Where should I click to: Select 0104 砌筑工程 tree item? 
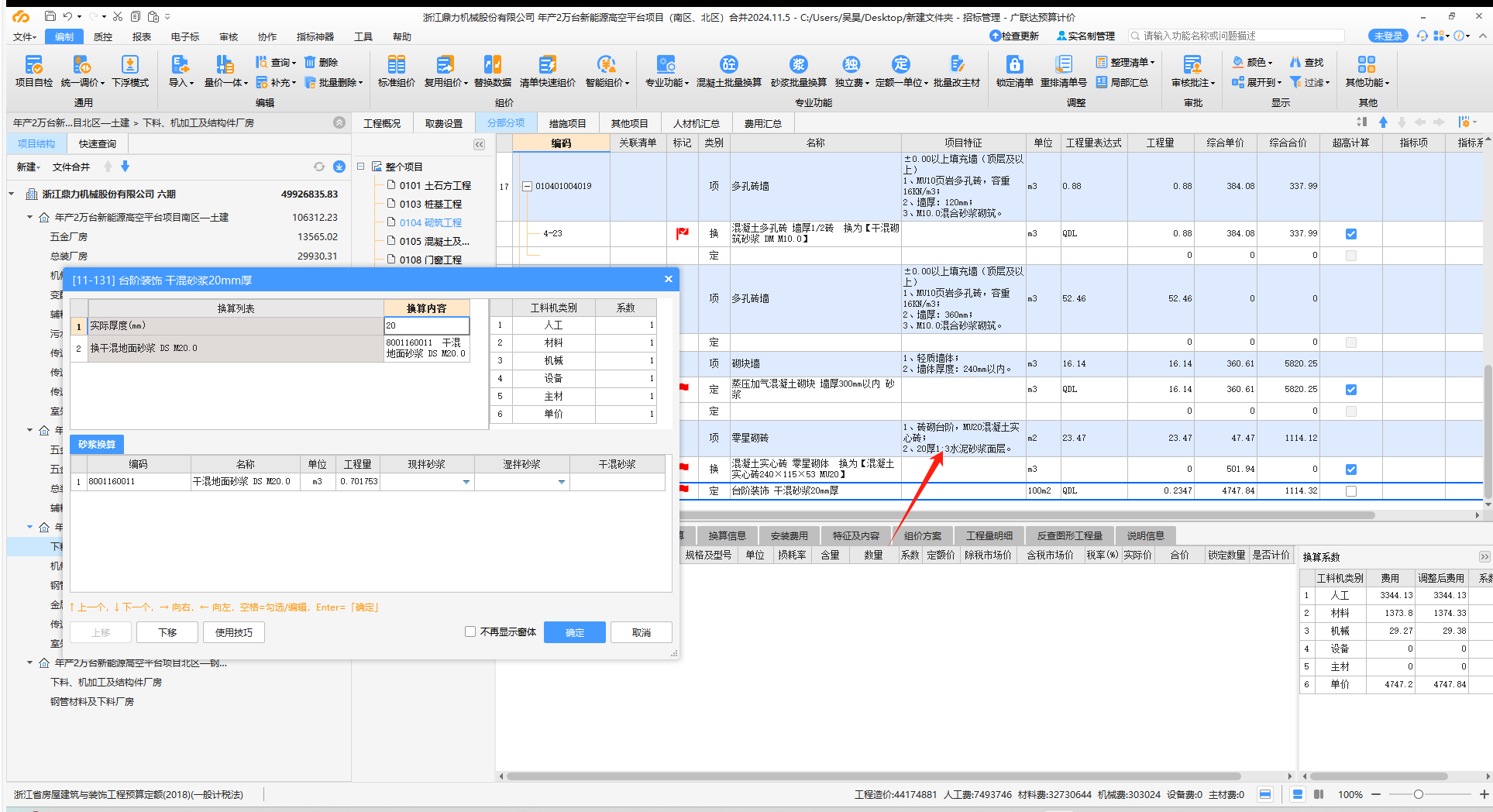(431, 222)
